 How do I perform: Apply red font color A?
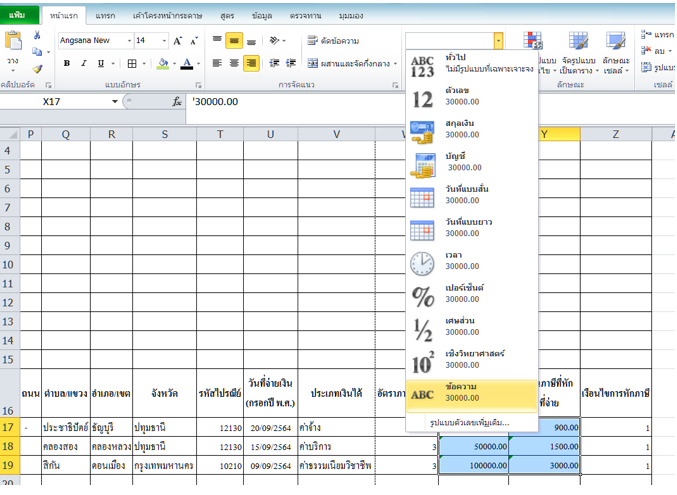(x=187, y=64)
